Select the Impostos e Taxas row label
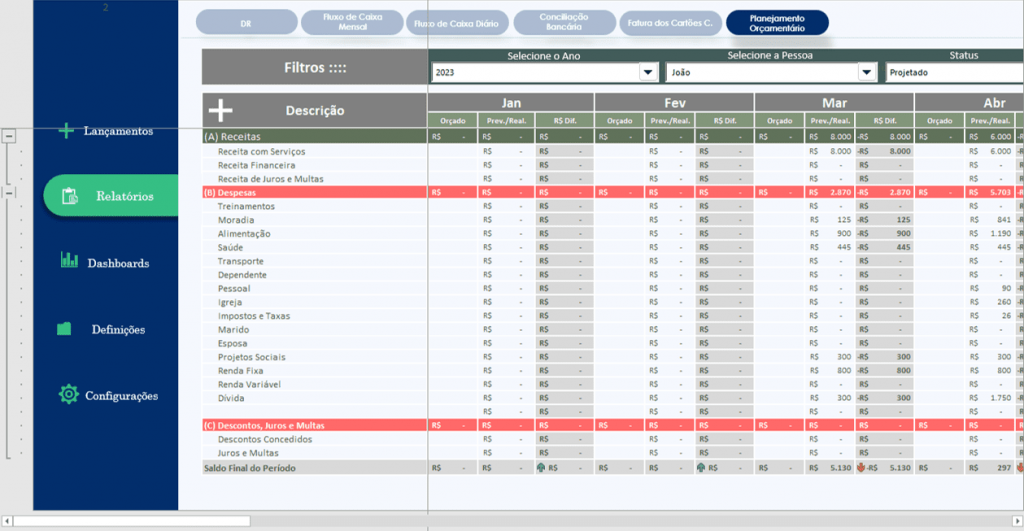Screen dimensions: 1024x531 pyautogui.click(x=253, y=316)
